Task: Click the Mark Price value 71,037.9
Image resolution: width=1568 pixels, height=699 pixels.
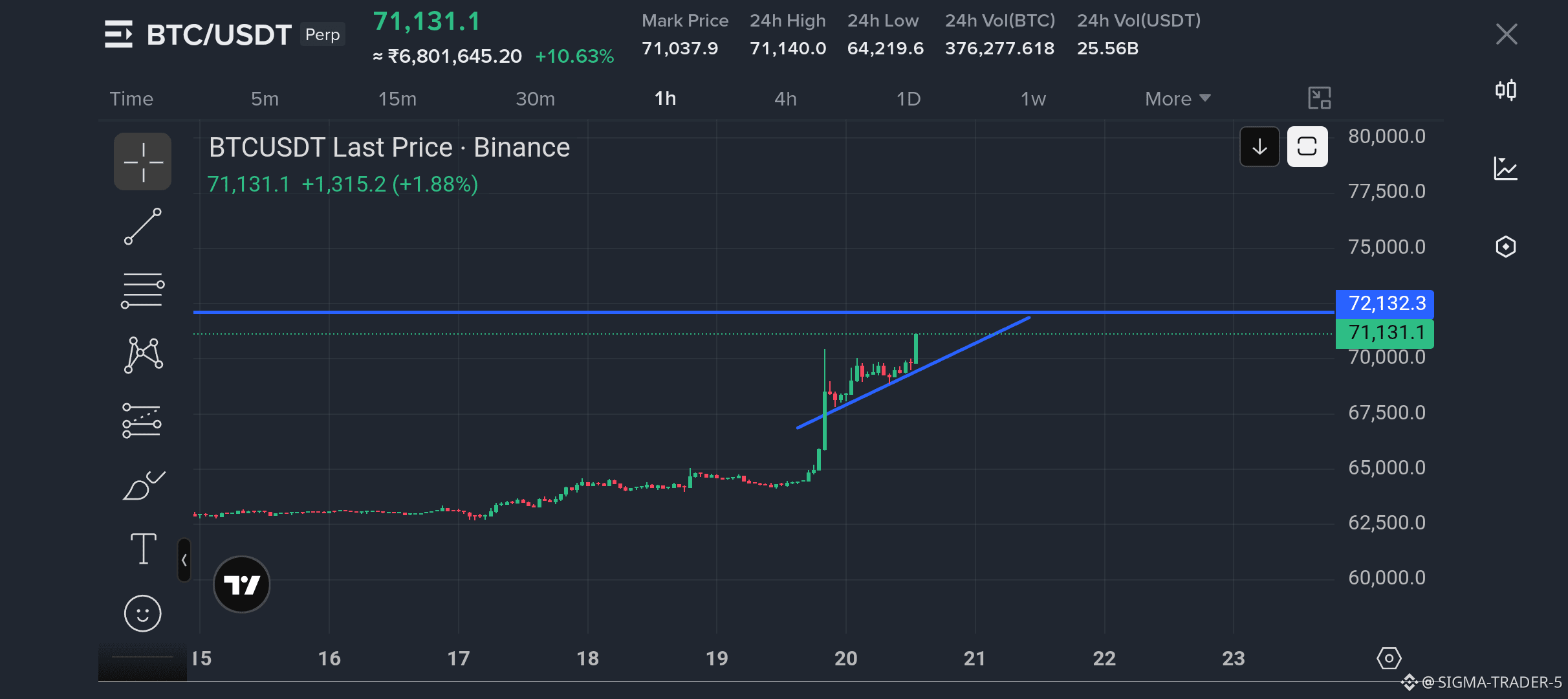Action: click(x=680, y=49)
